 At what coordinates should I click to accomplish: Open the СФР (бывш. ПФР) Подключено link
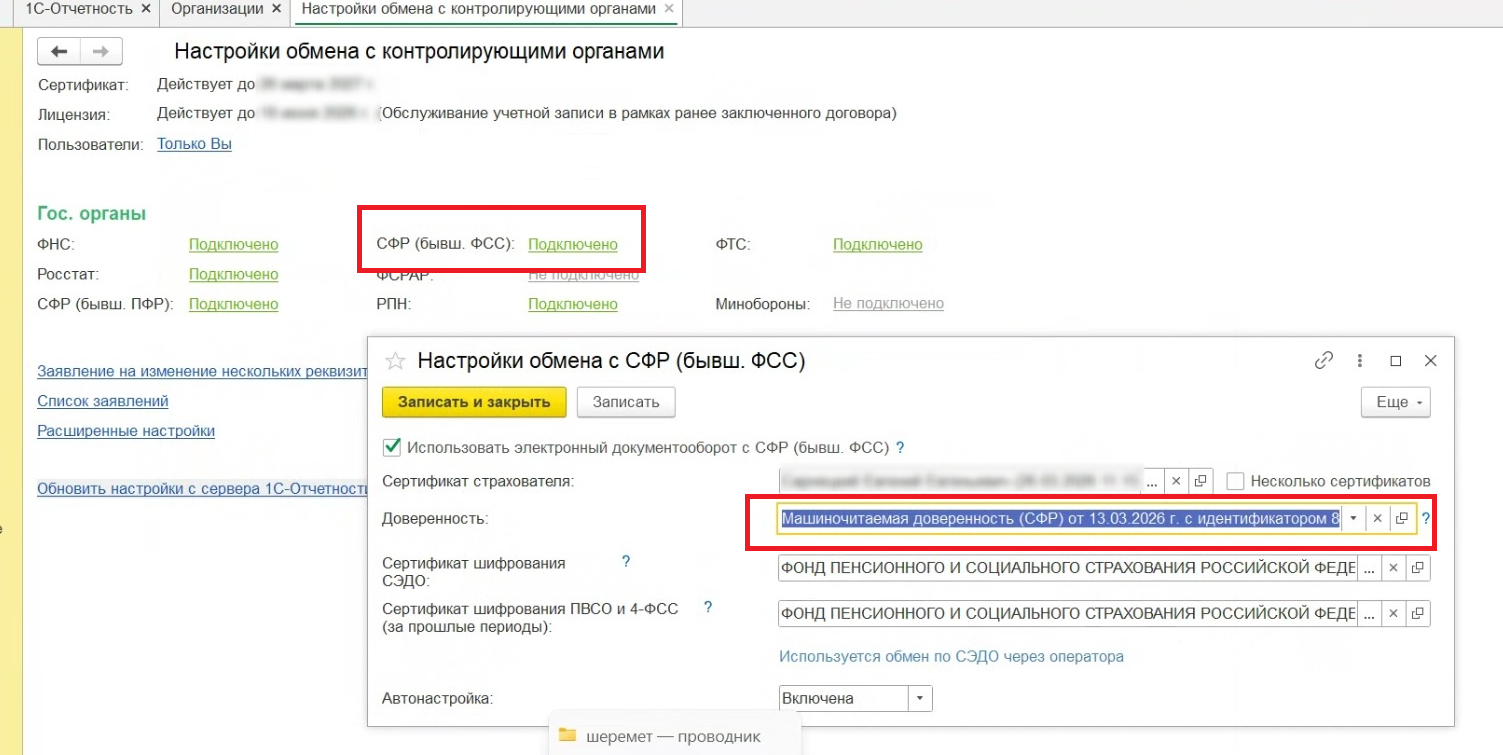tap(233, 304)
